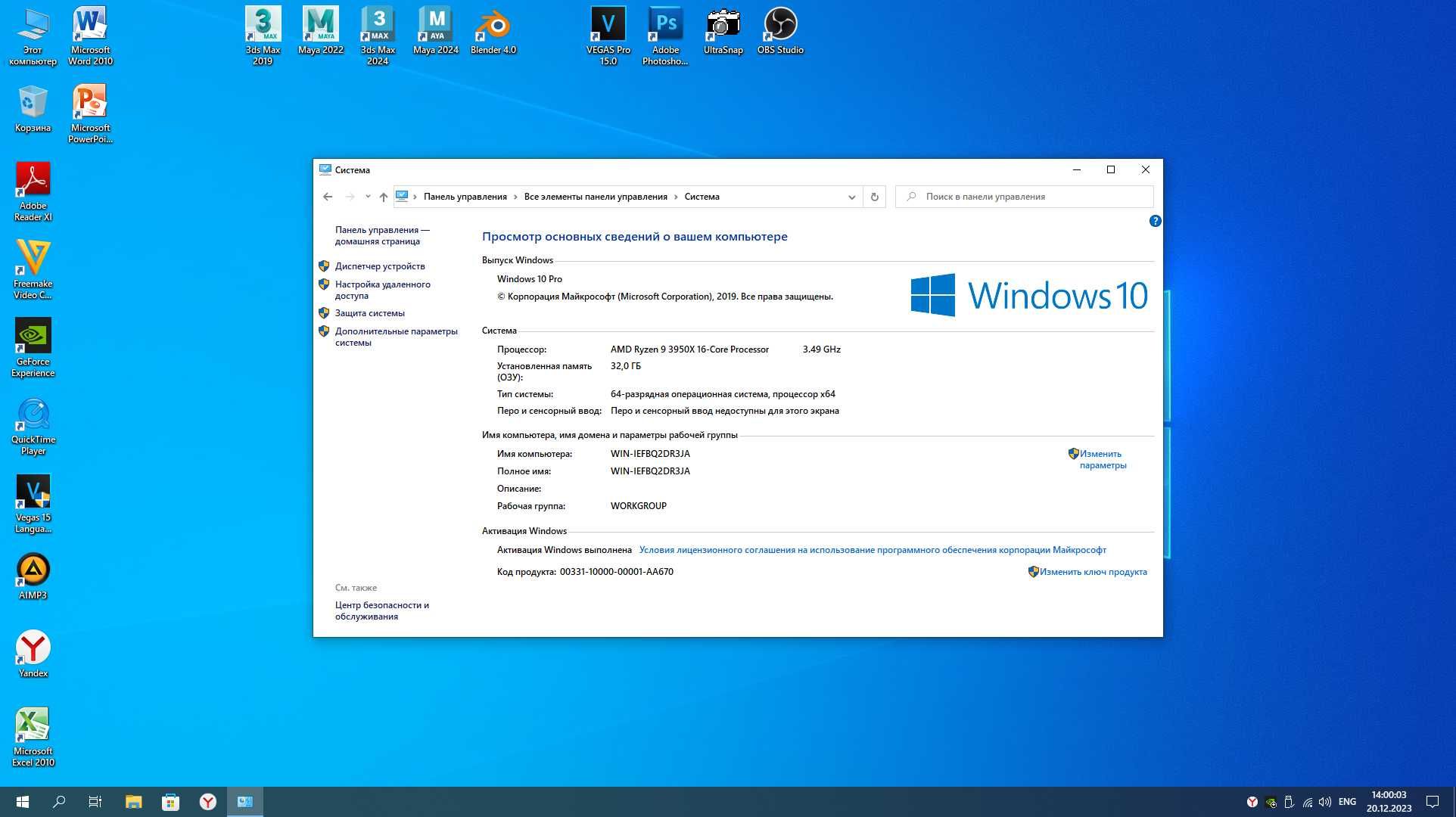The height and width of the screenshot is (817, 1456).
Task: Expand chevron after 'Панель управления' breadcrumb
Action: click(x=516, y=197)
